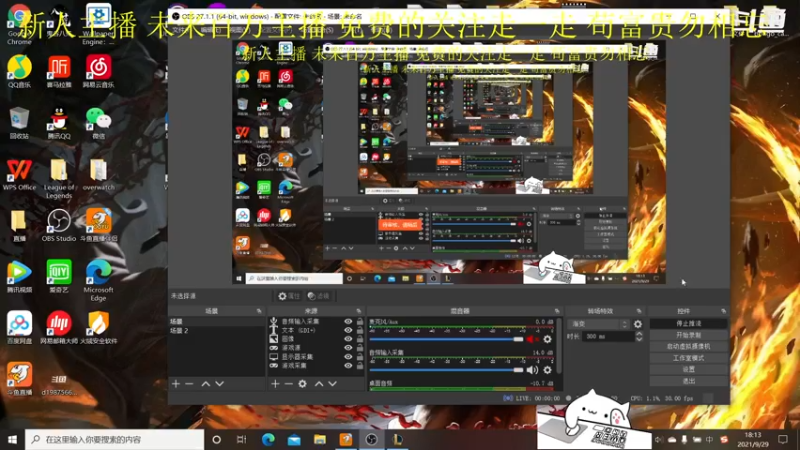Open the 斗鱼直播伴侣 desktop icon
This screenshot has height=450, width=800.
98,225
